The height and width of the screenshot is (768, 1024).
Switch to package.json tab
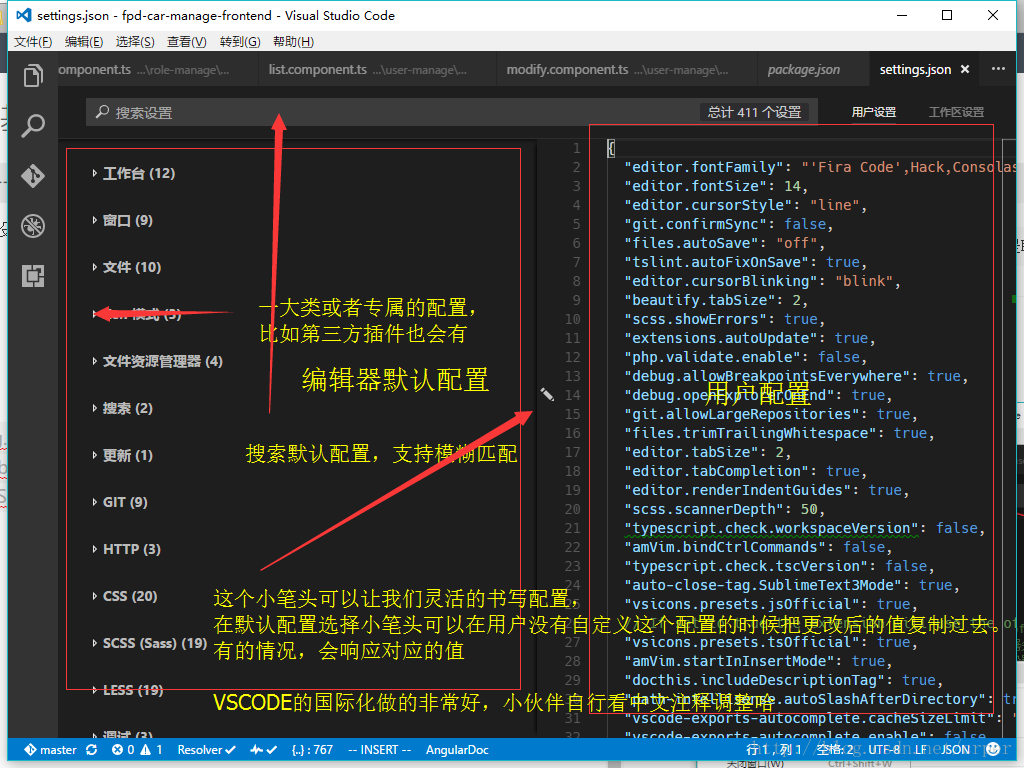[812, 69]
